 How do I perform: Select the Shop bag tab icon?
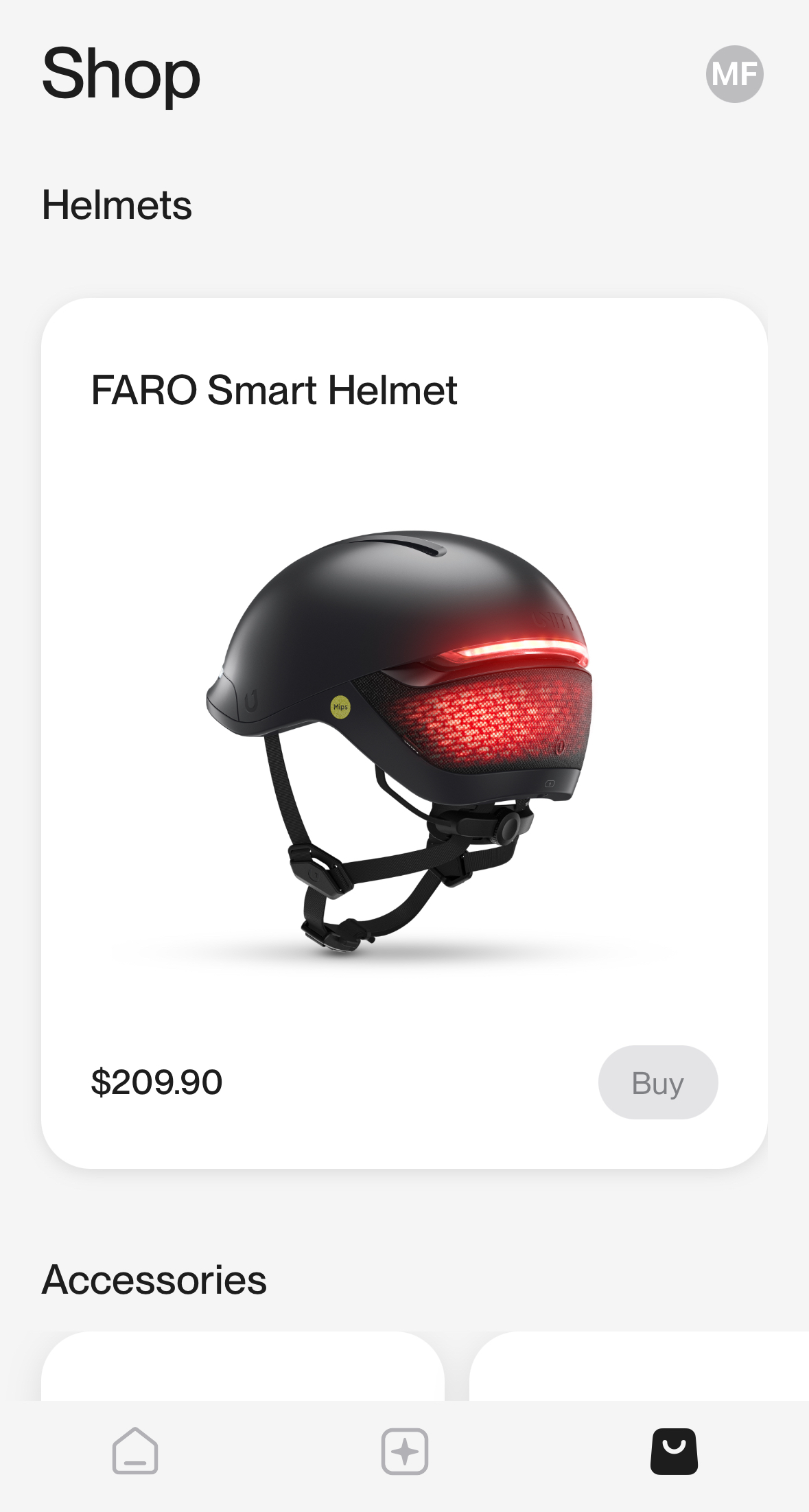tap(674, 1452)
